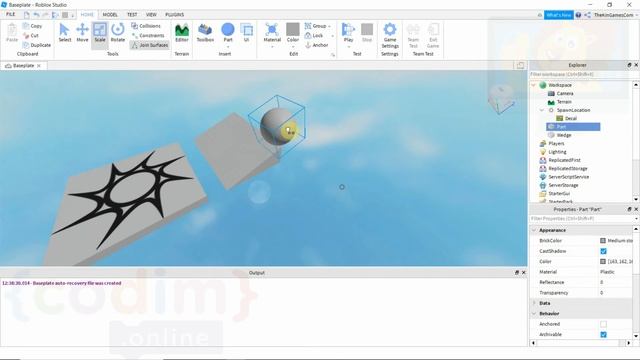Open the Play mode dropdown arrow
Image resolution: width=640 pixels, height=360 pixels.
click(x=348, y=47)
